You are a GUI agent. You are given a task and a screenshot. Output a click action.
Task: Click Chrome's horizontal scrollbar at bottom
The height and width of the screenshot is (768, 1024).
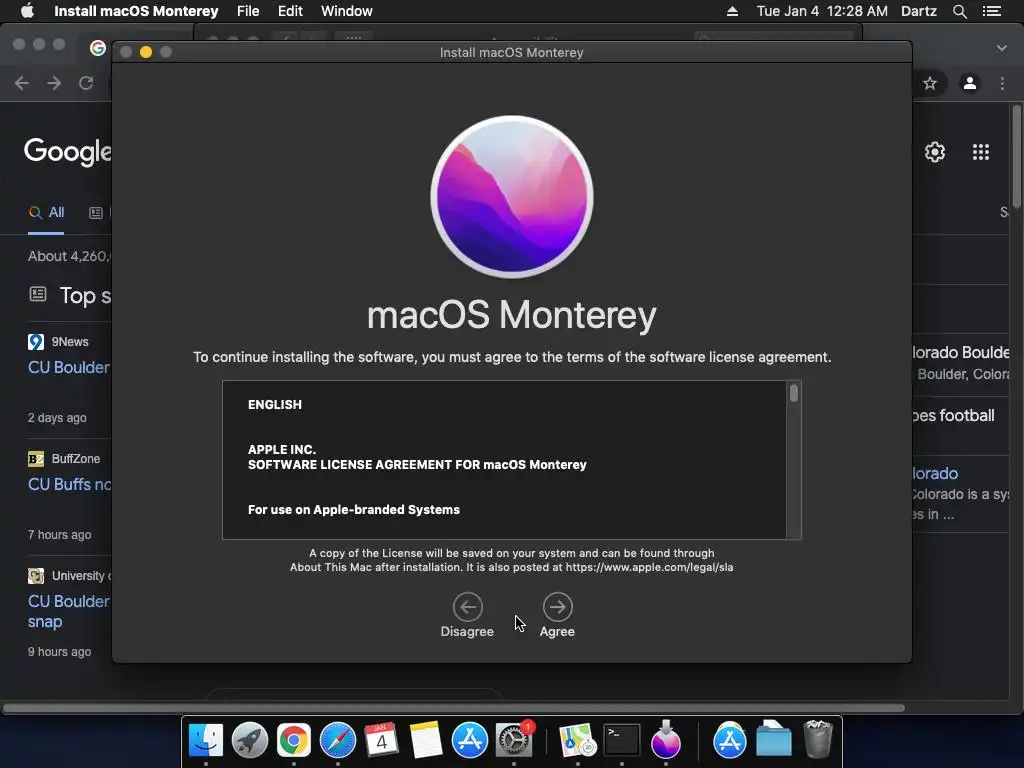[x=453, y=708]
